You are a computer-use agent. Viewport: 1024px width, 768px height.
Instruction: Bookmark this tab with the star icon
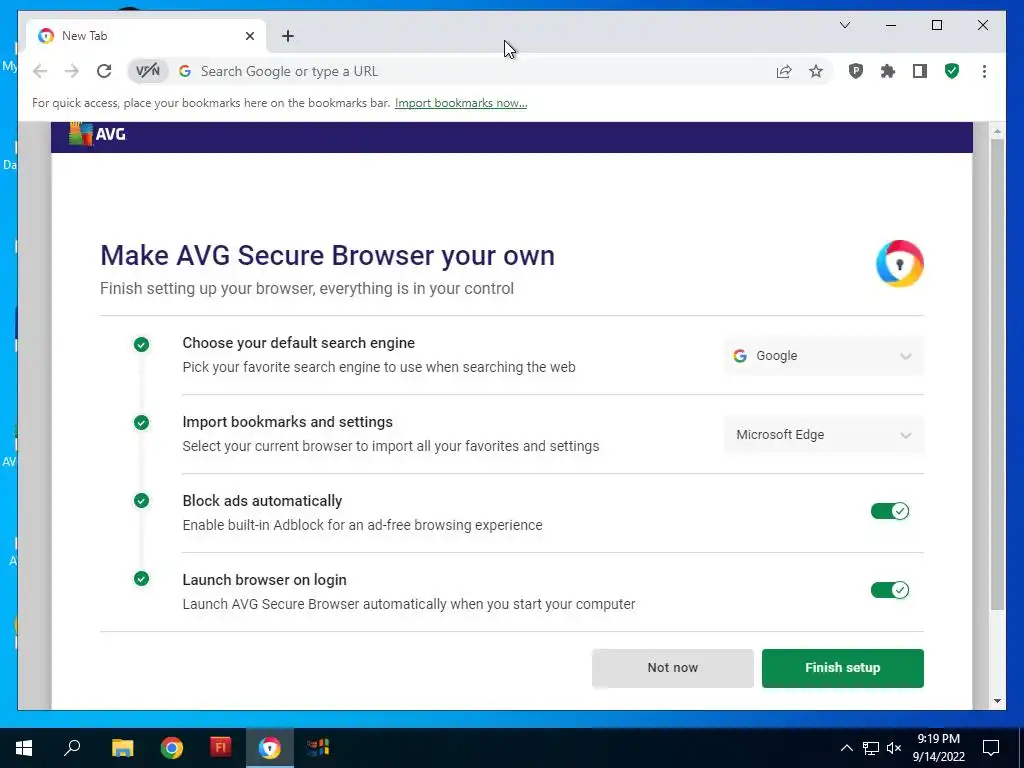(816, 71)
